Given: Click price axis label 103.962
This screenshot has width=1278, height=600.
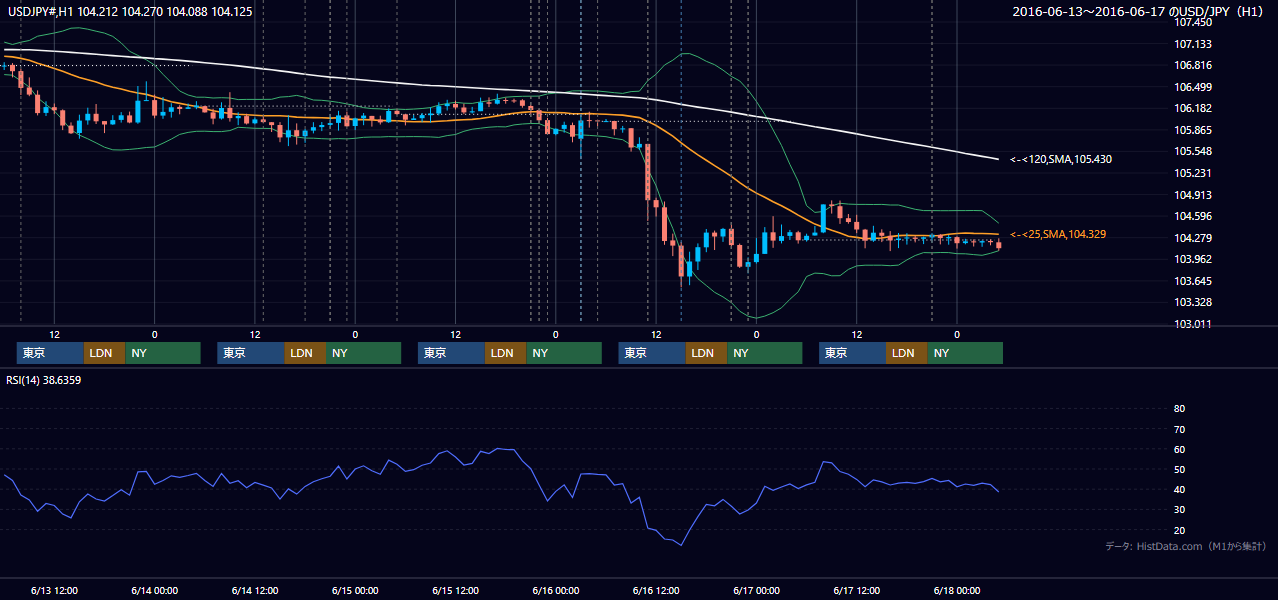Looking at the screenshot, I should pyautogui.click(x=1193, y=259).
